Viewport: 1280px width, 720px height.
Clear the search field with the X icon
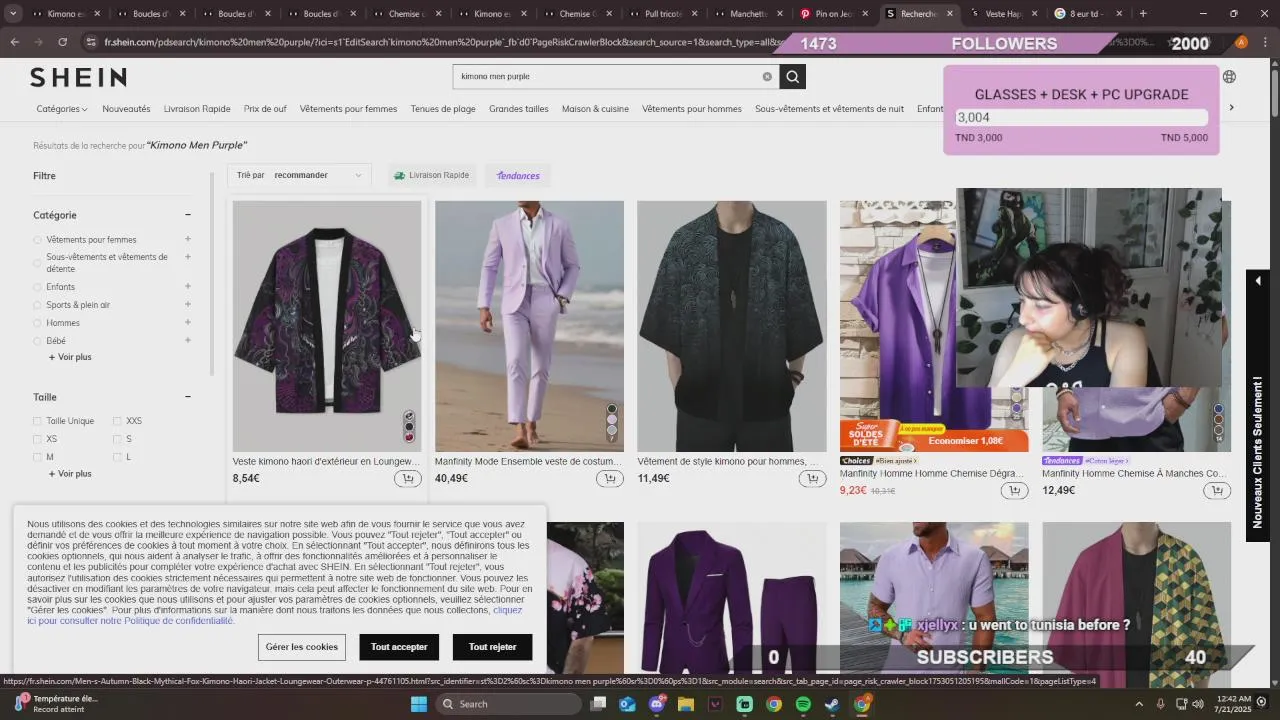point(767,77)
